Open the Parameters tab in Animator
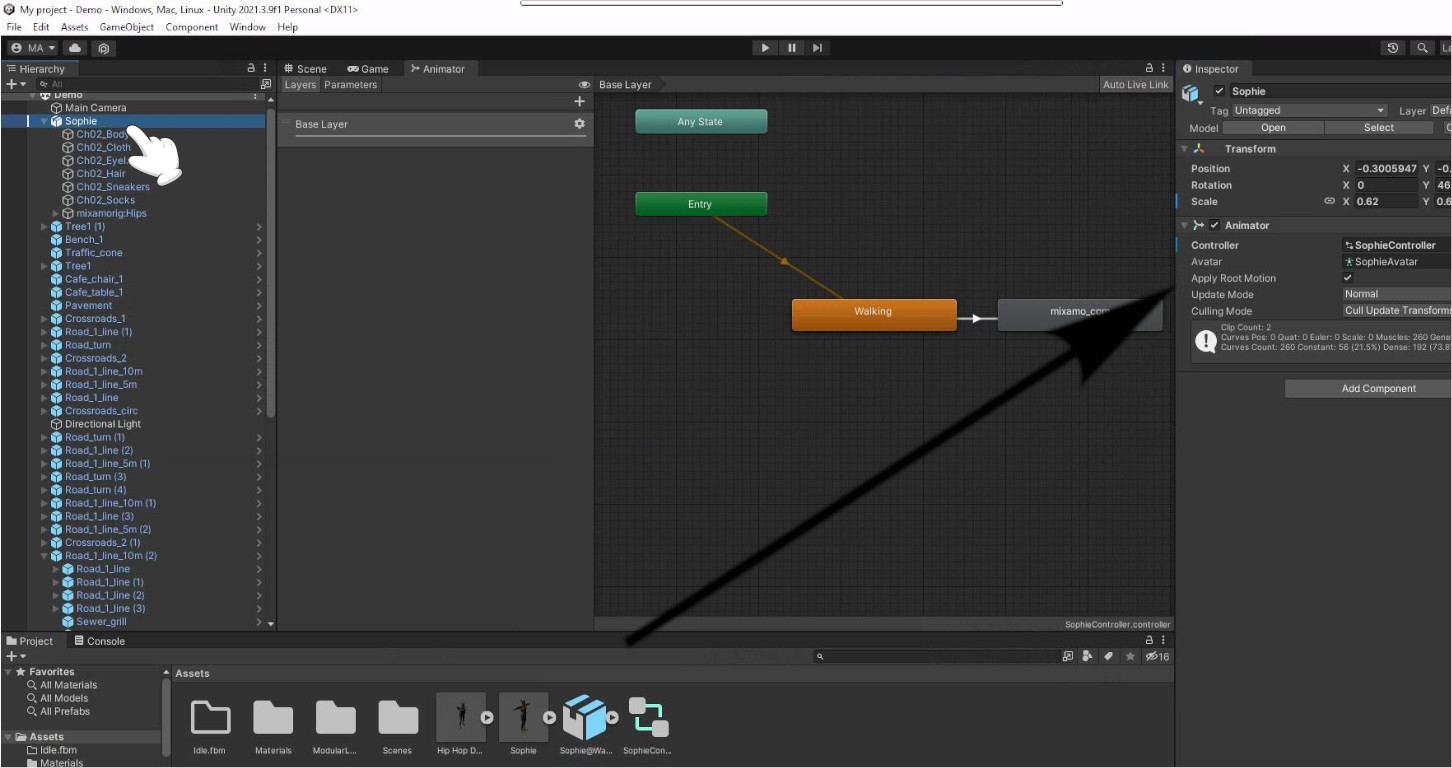Image resolution: width=1452 pixels, height=768 pixels. coord(350,85)
